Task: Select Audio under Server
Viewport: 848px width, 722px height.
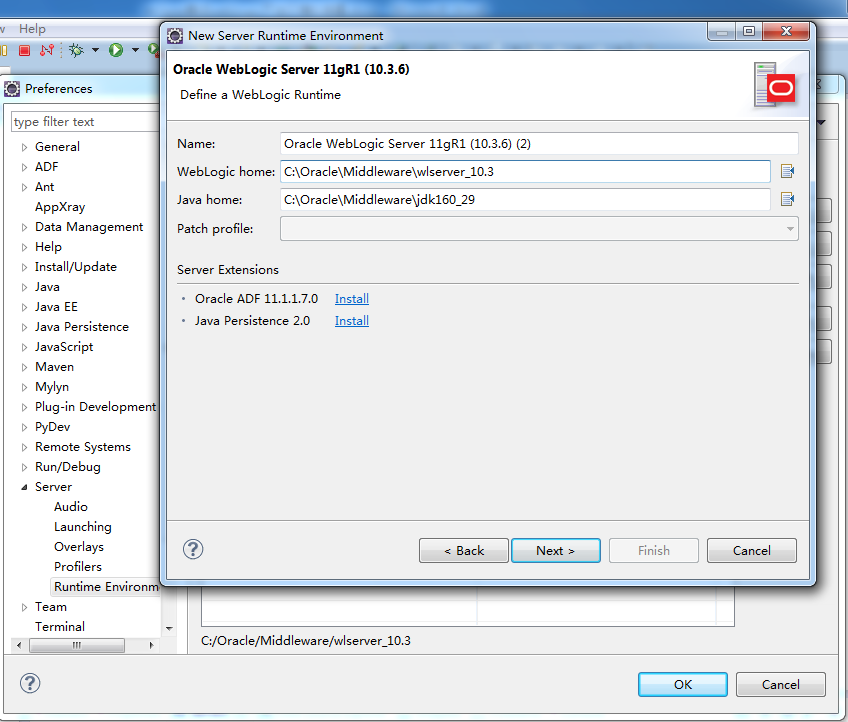Action: pyautogui.click(x=71, y=507)
